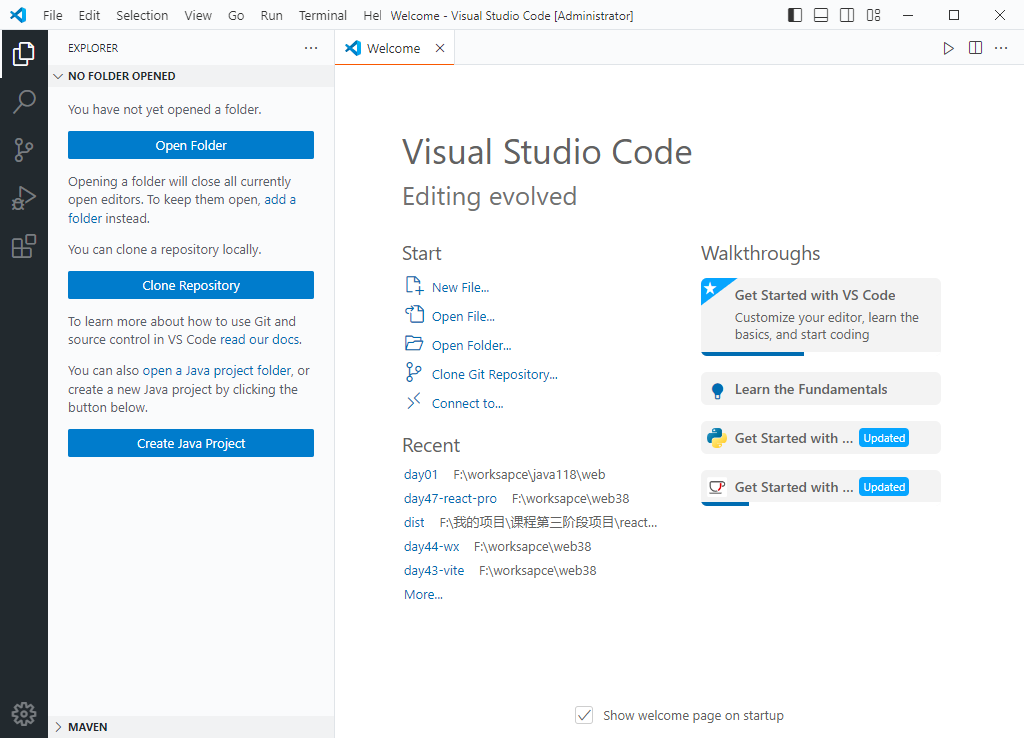Follow the 'add a folder' link
This screenshot has width=1024, height=738.
pyautogui.click(x=280, y=199)
